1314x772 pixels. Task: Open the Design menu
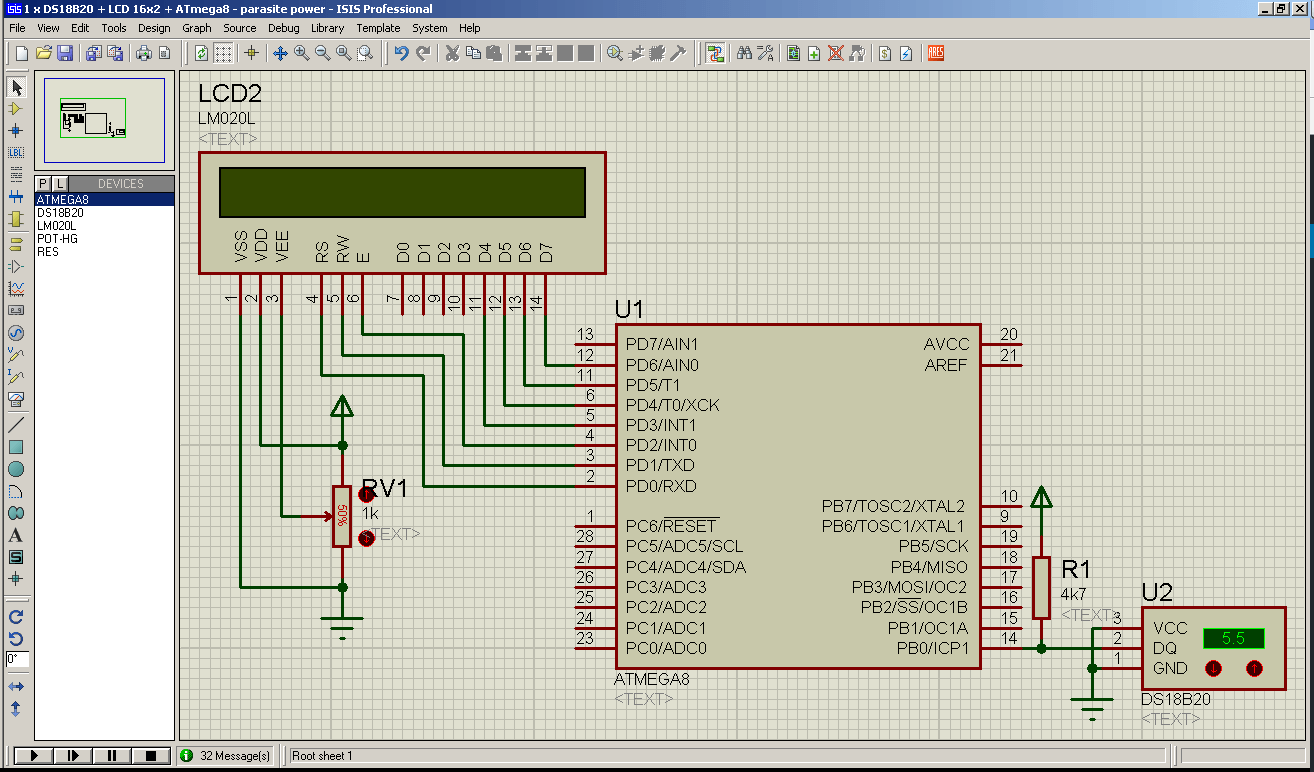click(x=154, y=28)
